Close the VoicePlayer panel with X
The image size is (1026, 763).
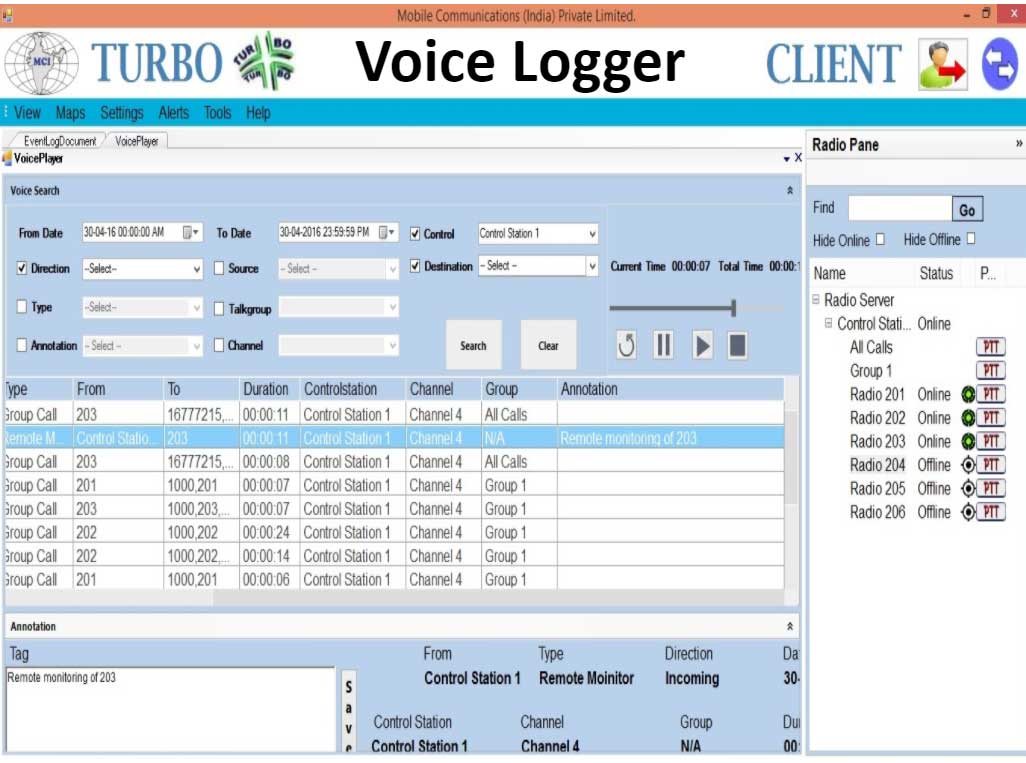pos(798,158)
